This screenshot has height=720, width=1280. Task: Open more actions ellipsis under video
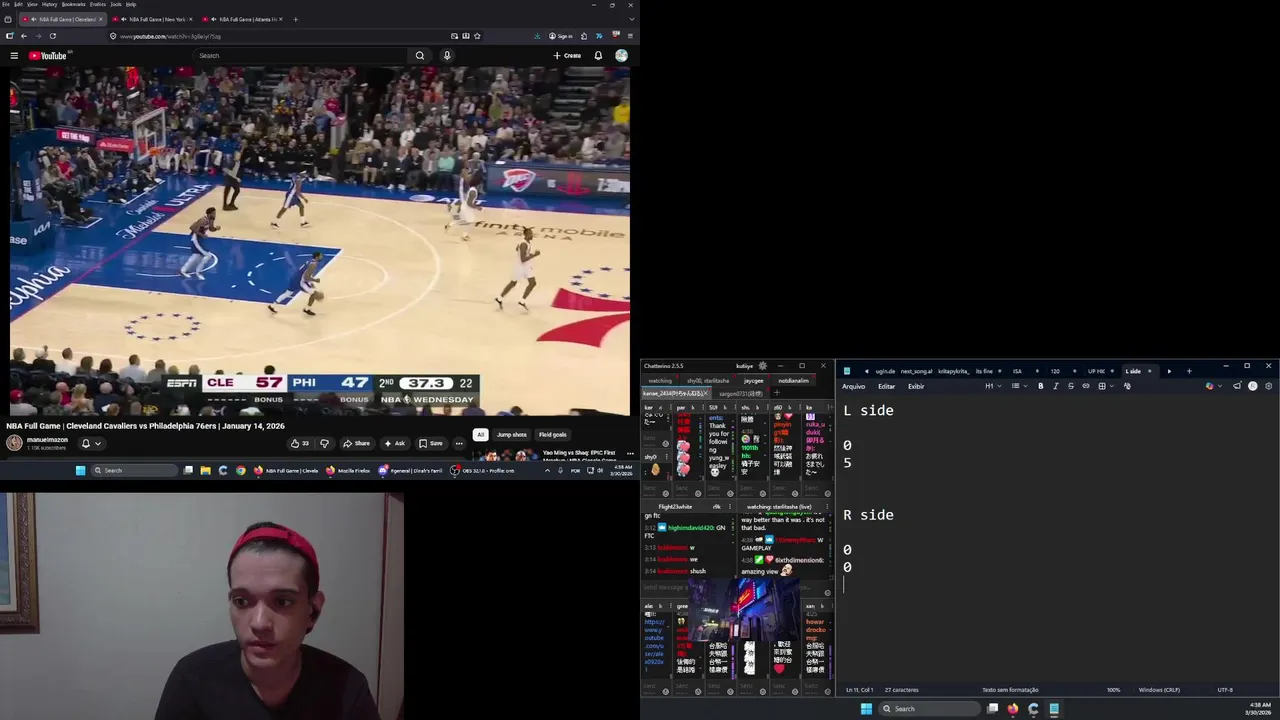459,443
